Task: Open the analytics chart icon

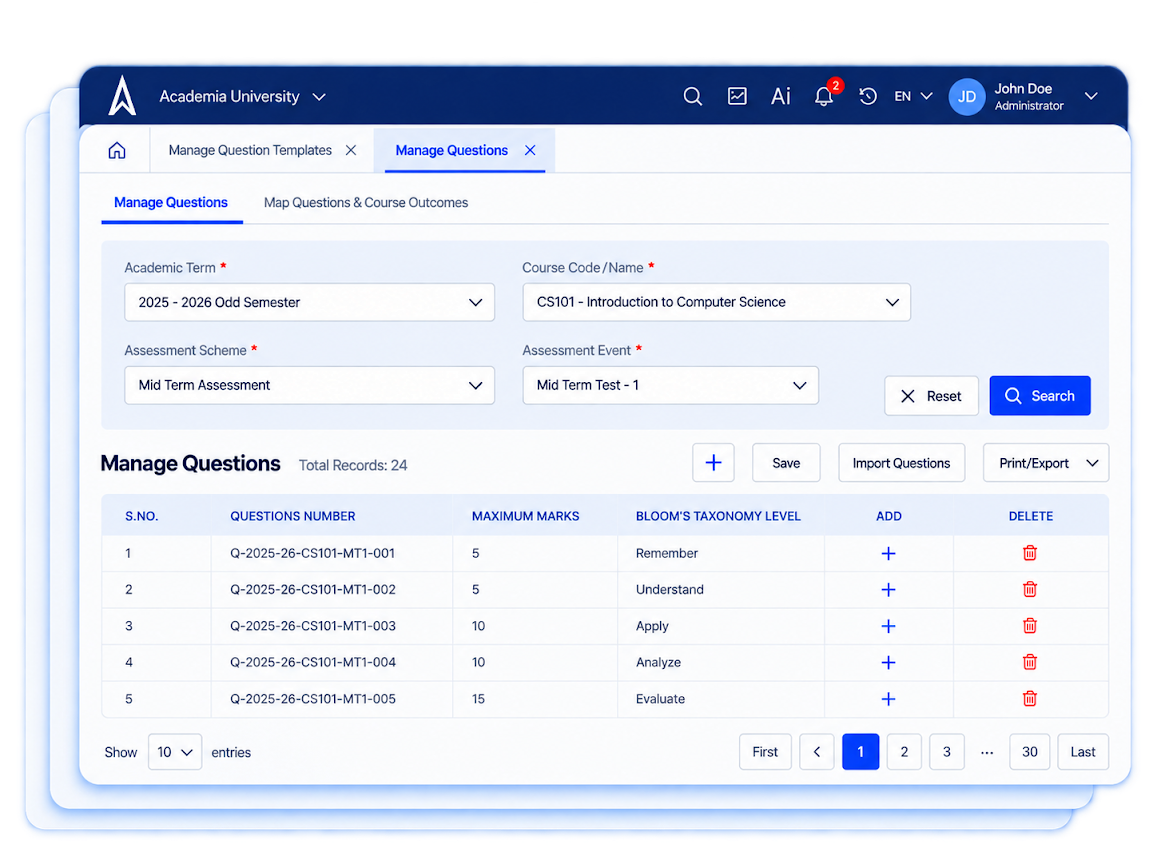Action: click(737, 96)
